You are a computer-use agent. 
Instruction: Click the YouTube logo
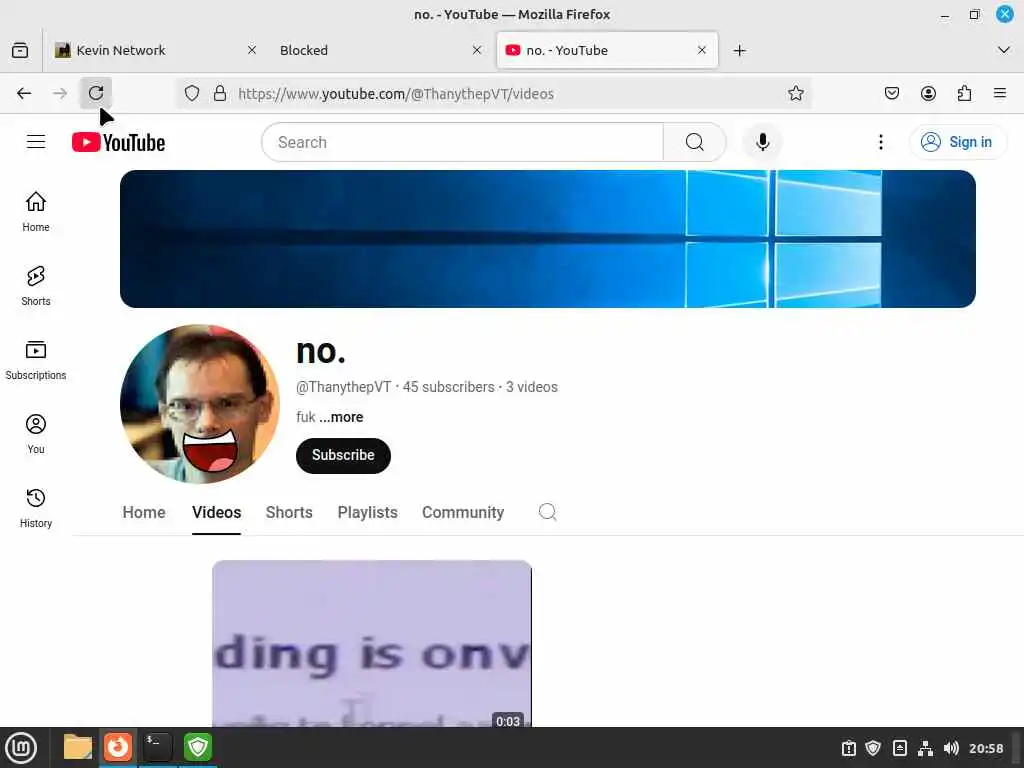click(x=118, y=142)
